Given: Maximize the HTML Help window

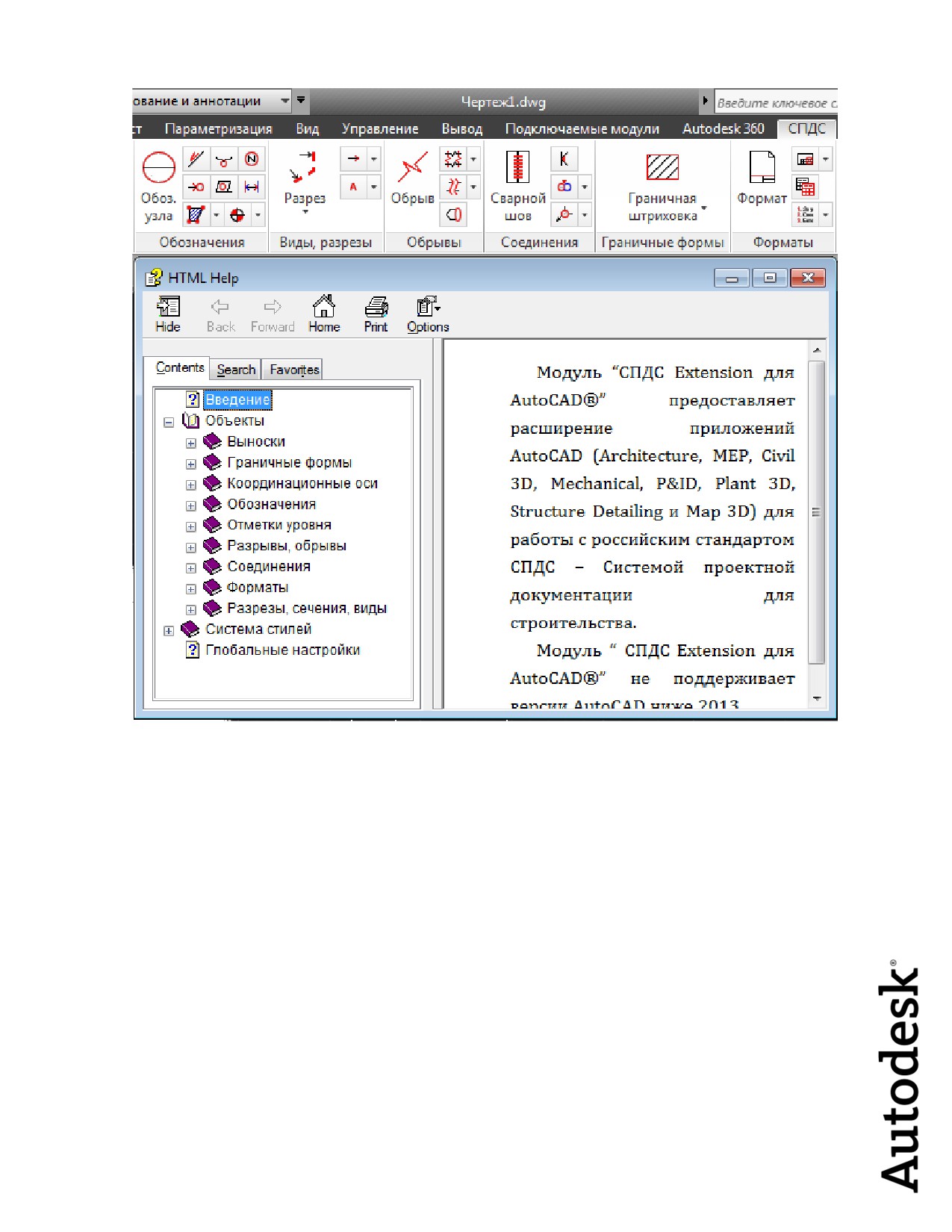Looking at the screenshot, I should coord(769,278).
